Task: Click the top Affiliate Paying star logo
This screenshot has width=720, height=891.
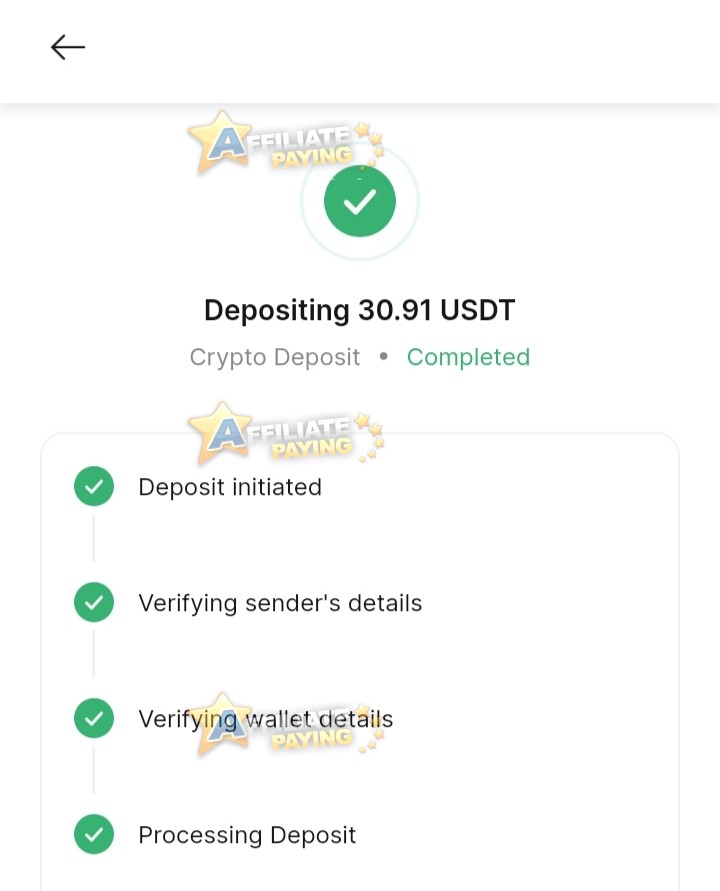Action: [x=286, y=142]
